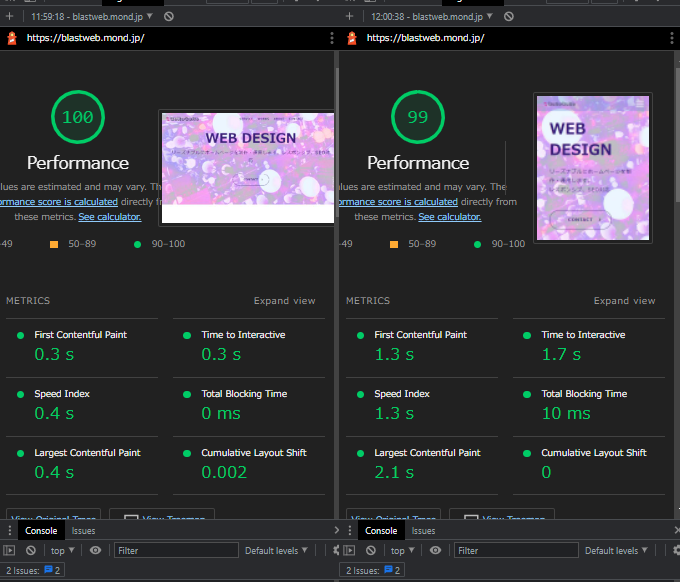Open right 'top' context dropdown
The height and width of the screenshot is (582, 680).
[x=402, y=550]
